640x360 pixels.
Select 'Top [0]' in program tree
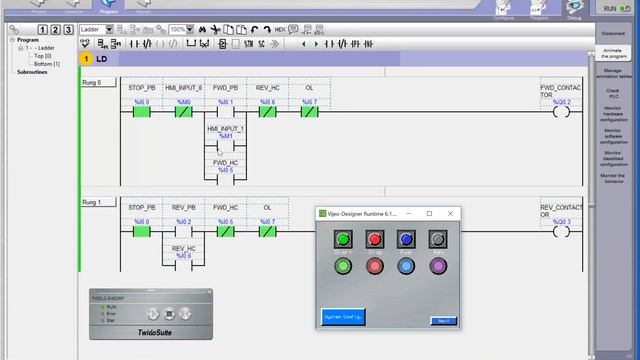[43, 56]
